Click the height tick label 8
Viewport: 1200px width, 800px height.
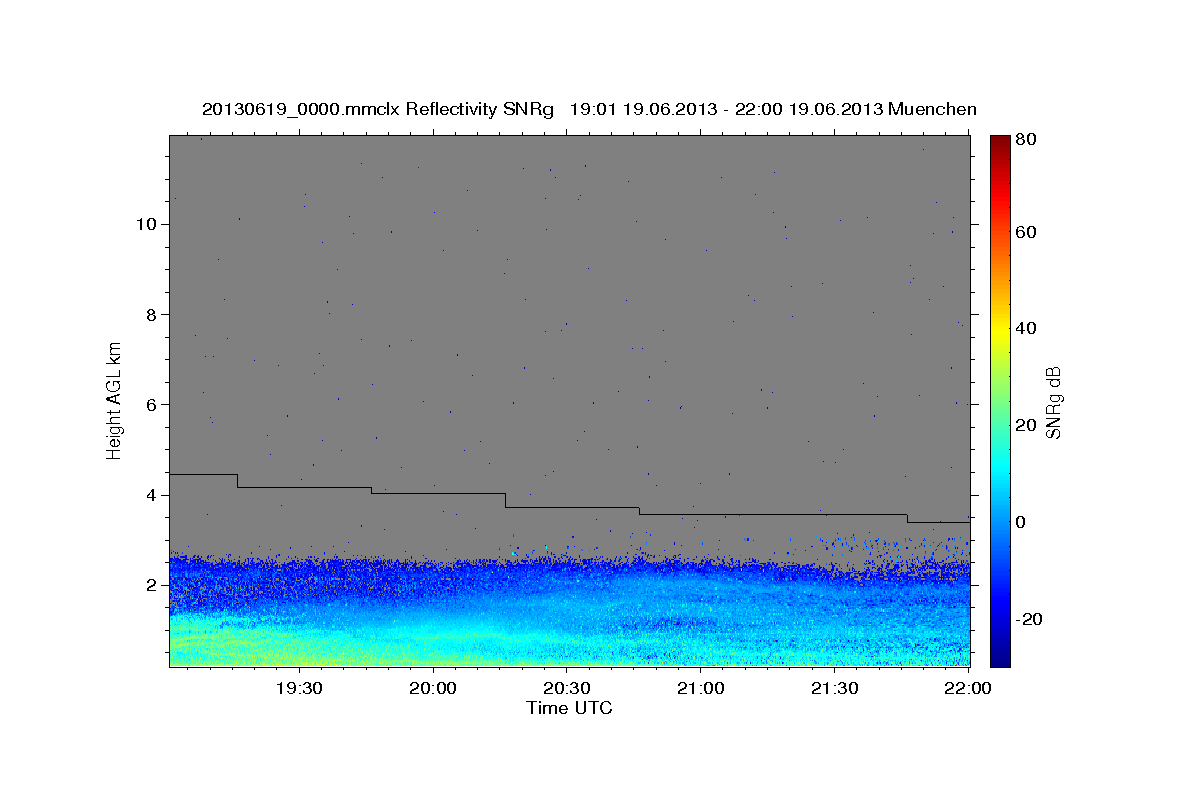[x=153, y=315]
